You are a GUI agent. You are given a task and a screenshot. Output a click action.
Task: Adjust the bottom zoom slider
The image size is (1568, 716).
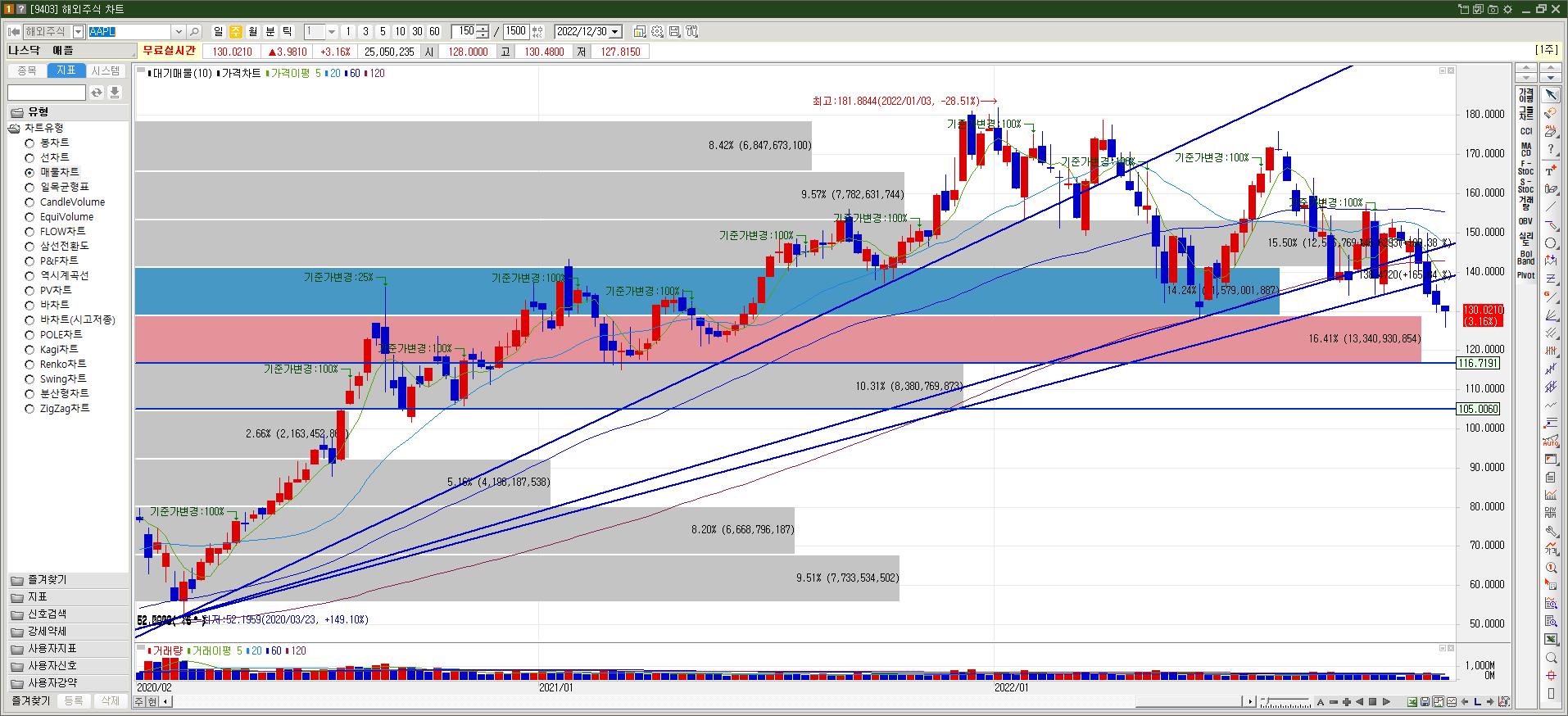click(1286, 702)
